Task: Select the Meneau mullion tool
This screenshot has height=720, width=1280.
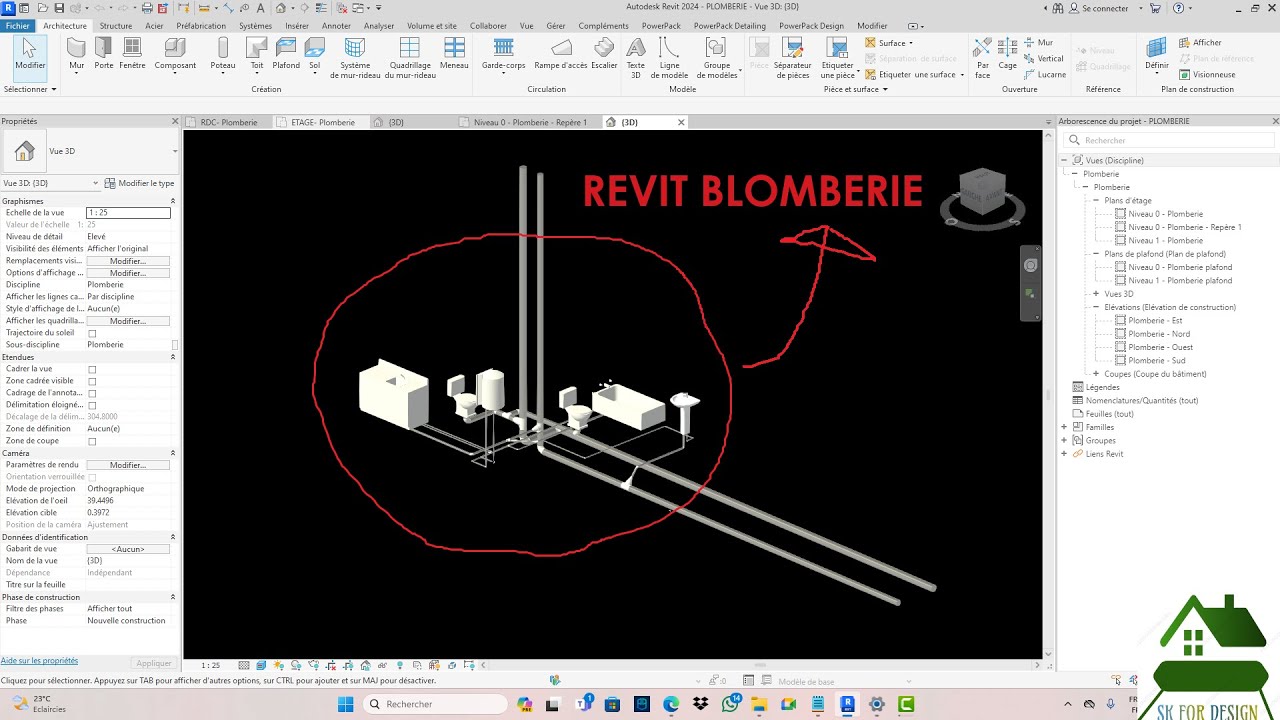Action: tap(454, 53)
